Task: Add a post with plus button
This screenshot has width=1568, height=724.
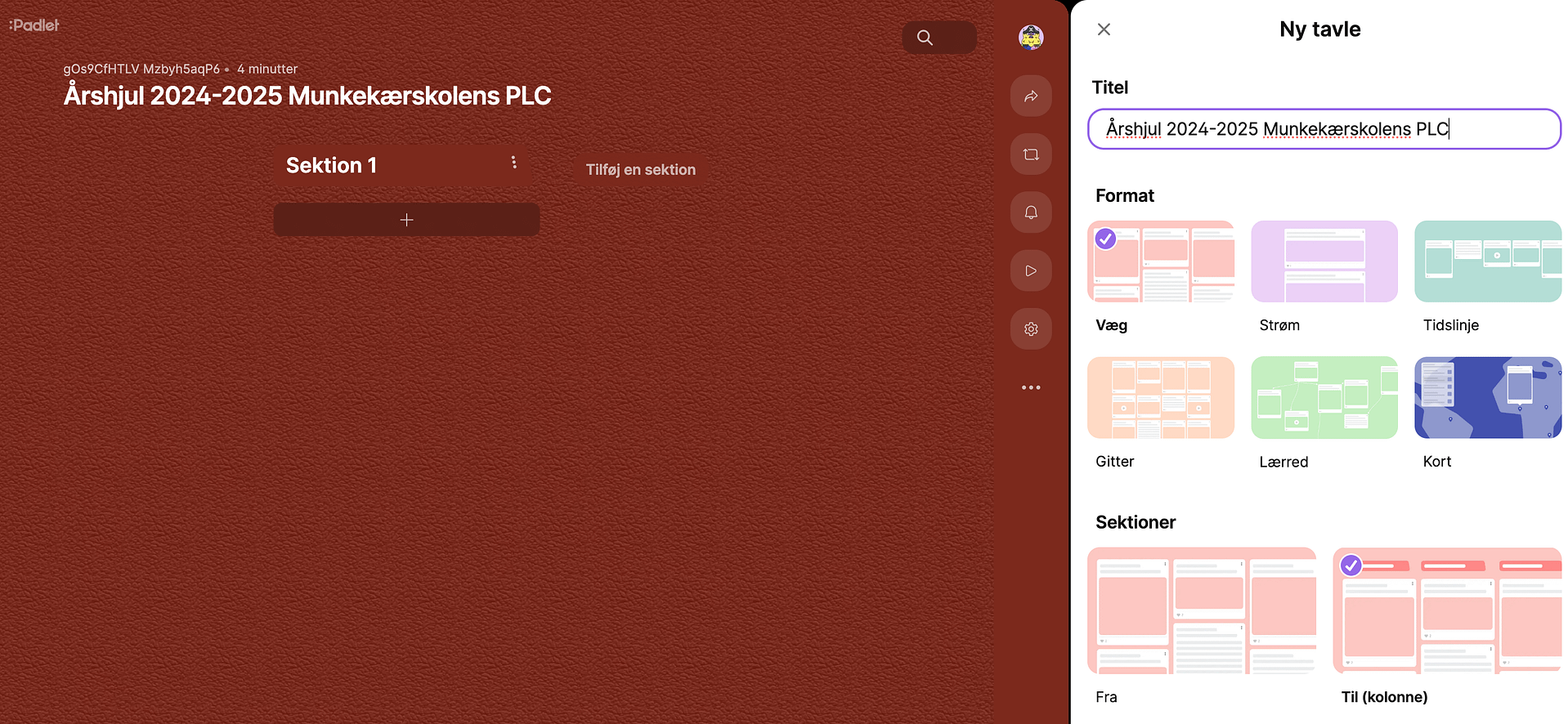Action: [x=406, y=220]
